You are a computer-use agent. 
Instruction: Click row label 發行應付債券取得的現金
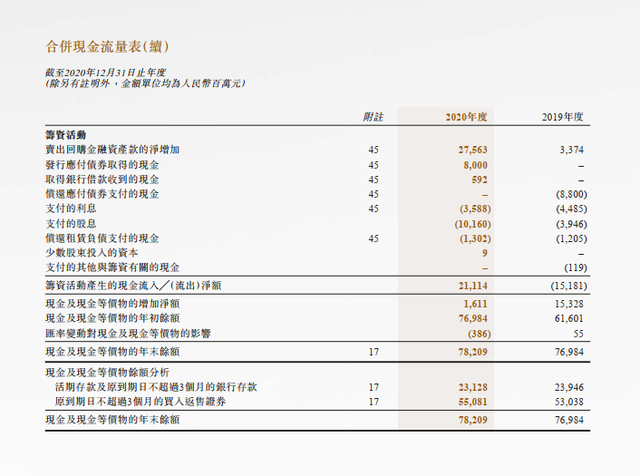pyautogui.click(x=102, y=165)
